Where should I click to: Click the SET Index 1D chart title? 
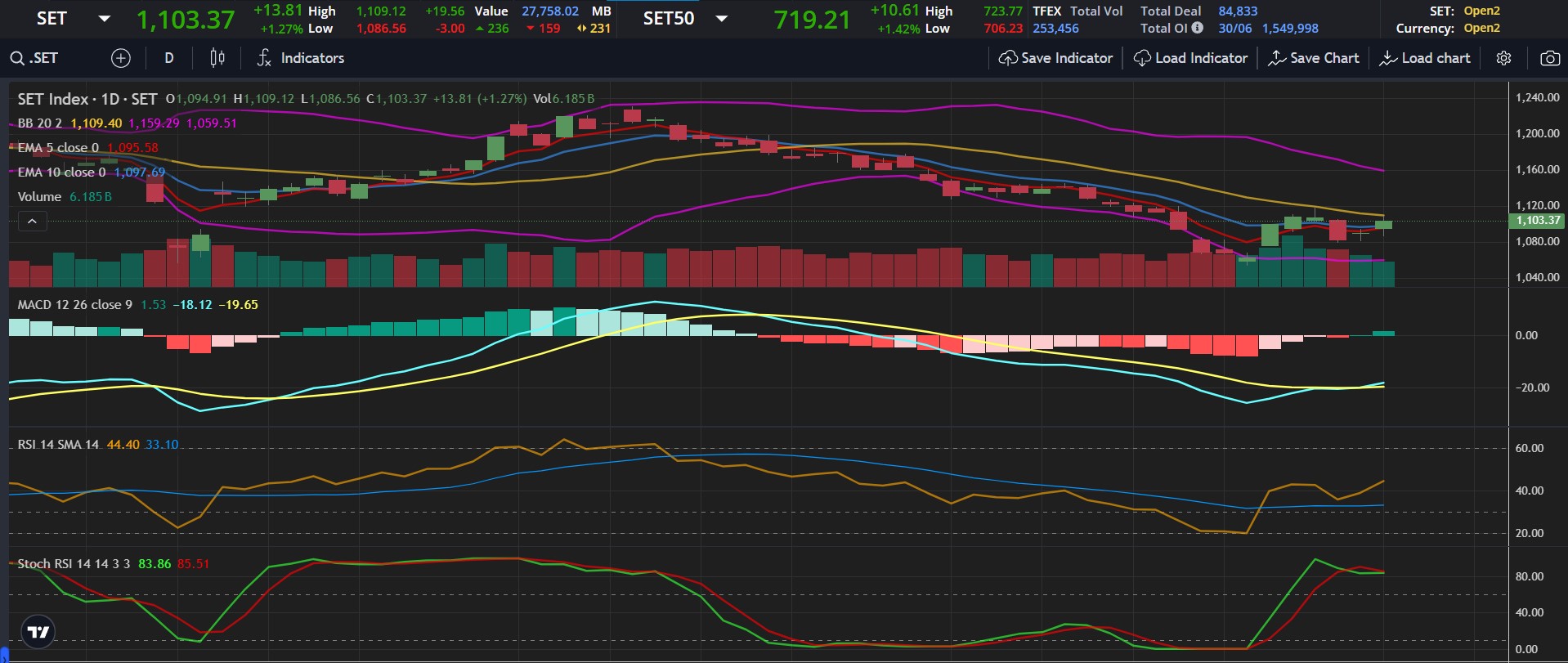point(87,99)
